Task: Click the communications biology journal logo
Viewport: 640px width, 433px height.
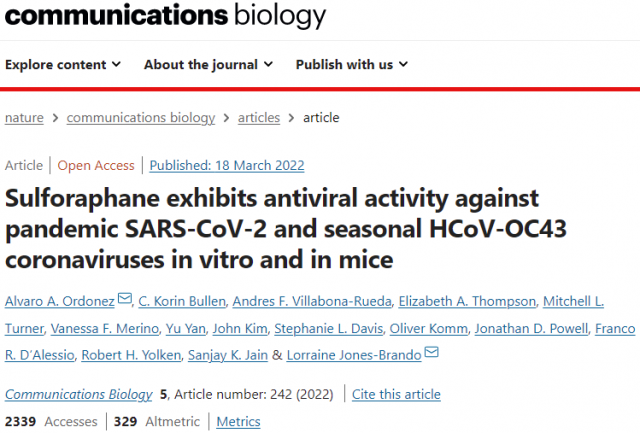Action: 165,16
